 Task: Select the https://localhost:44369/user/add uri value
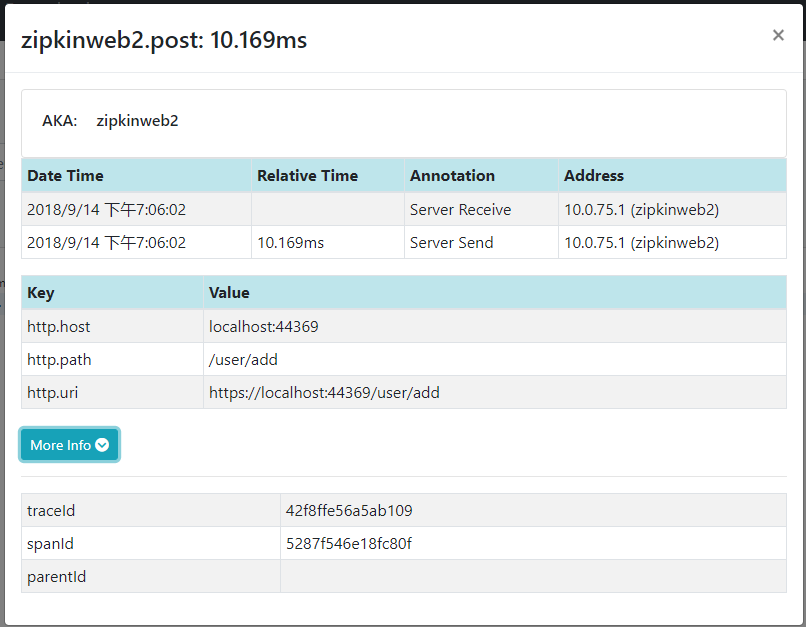(324, 393)
